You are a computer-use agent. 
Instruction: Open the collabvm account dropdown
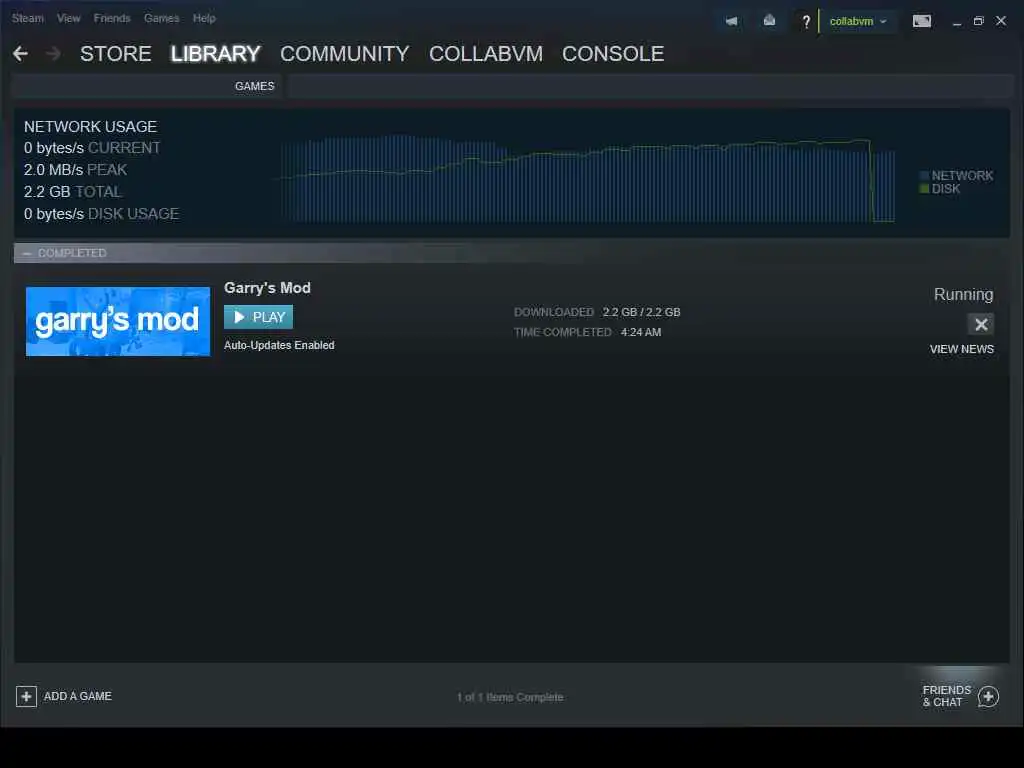[857, 22]
